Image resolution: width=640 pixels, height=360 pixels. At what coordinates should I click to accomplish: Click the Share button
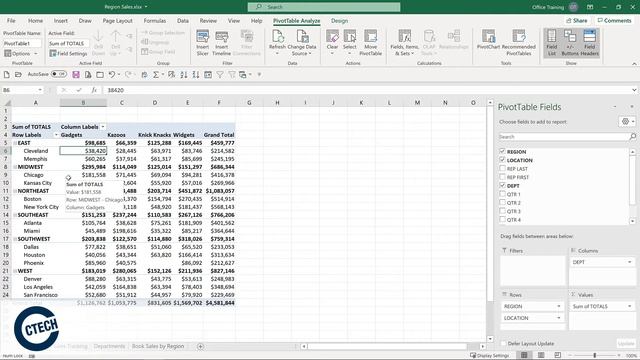577,20
